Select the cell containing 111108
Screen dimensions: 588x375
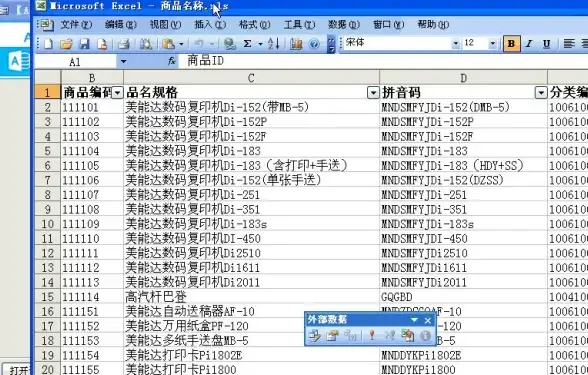(92, 209)
